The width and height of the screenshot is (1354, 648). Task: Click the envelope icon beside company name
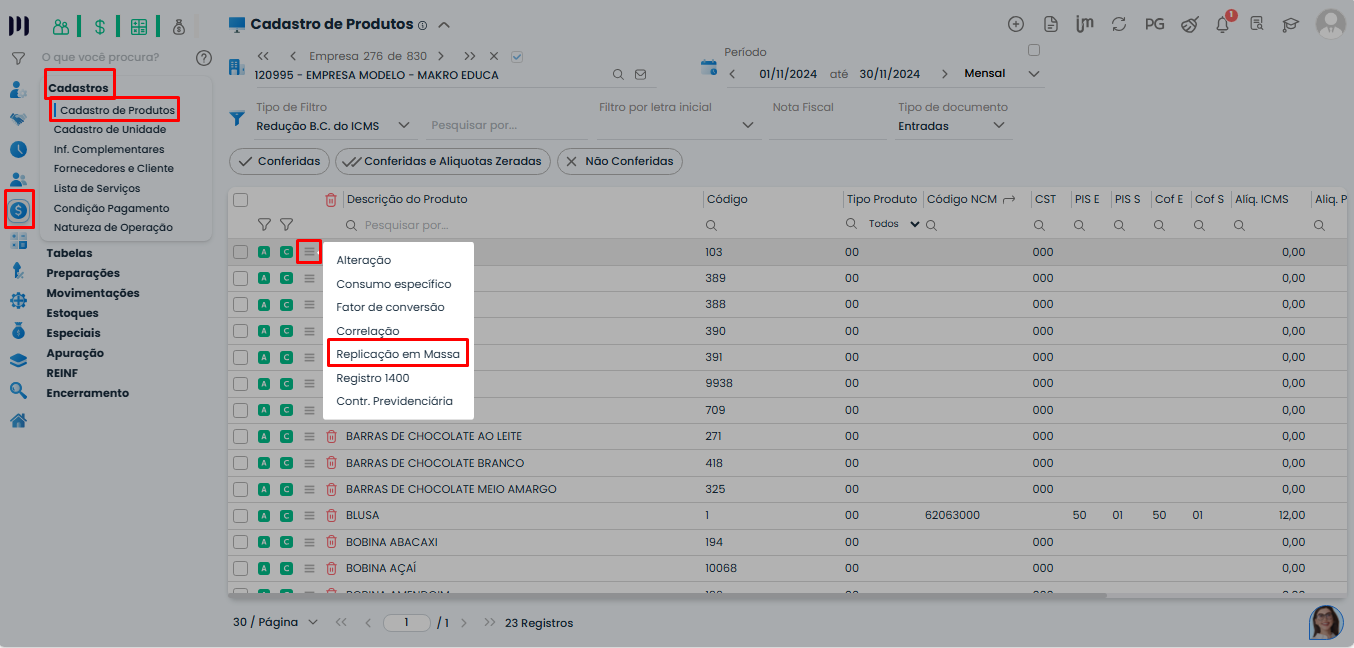click(641, 74)
